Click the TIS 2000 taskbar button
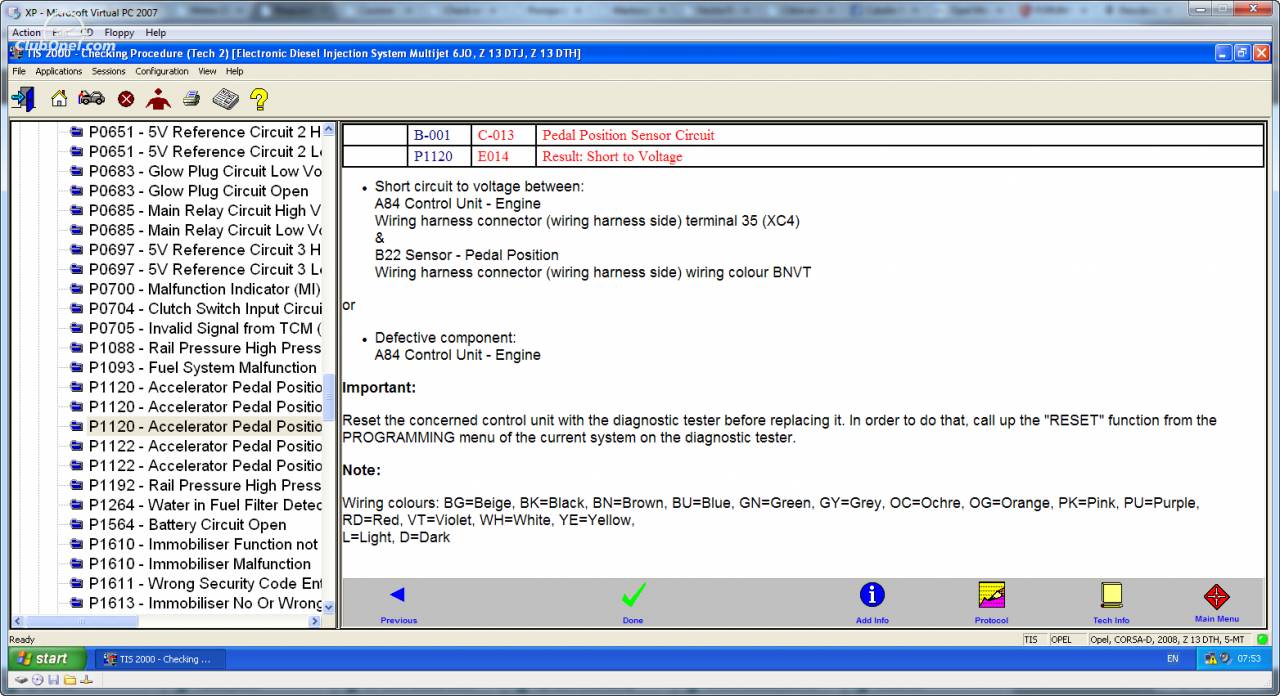The image size is (1280, 696). pyautogui.click(x=161, y=660)
